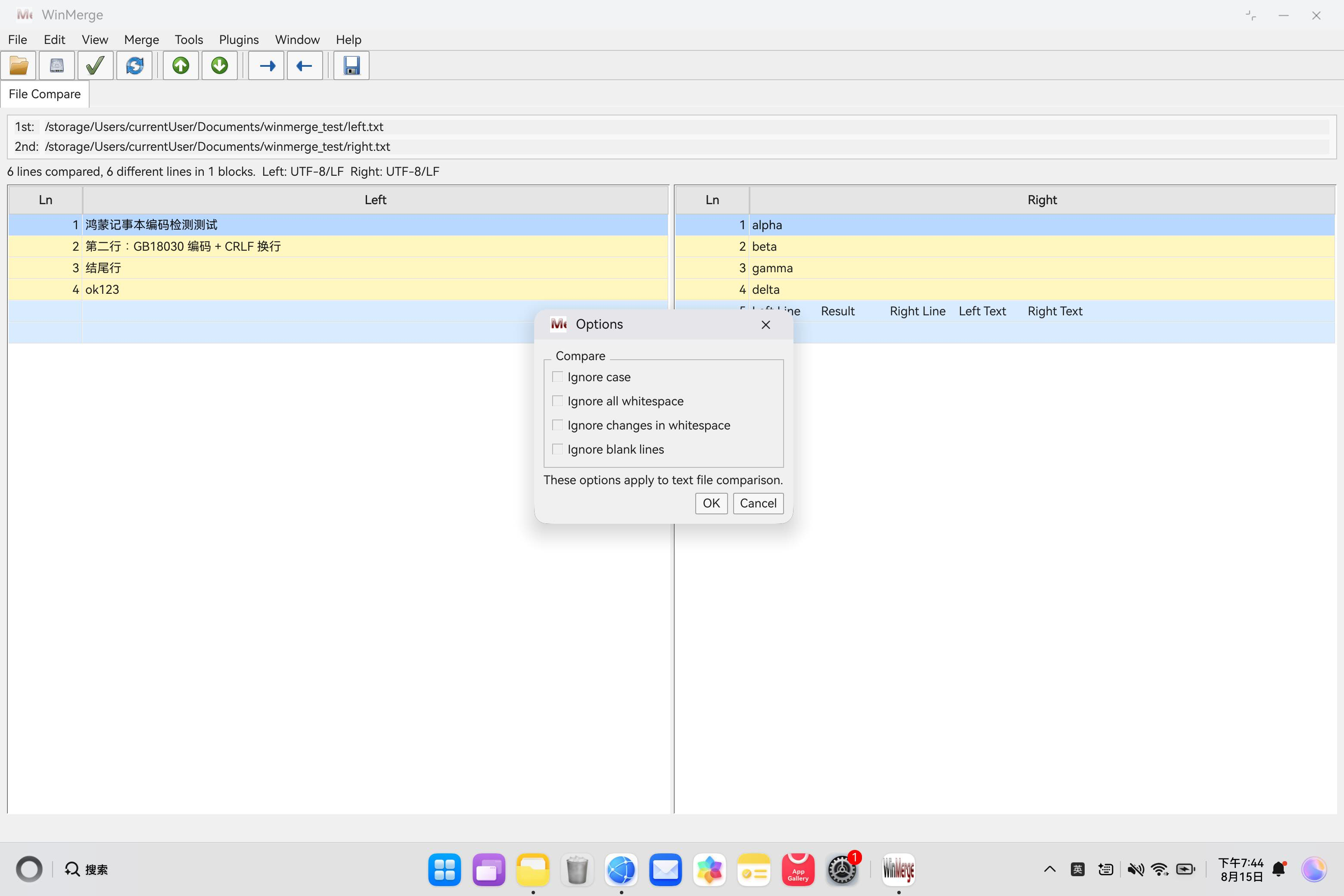The image size is (1344, 896).
Task: Close the Options dialog with X
Action: (766, 324)
